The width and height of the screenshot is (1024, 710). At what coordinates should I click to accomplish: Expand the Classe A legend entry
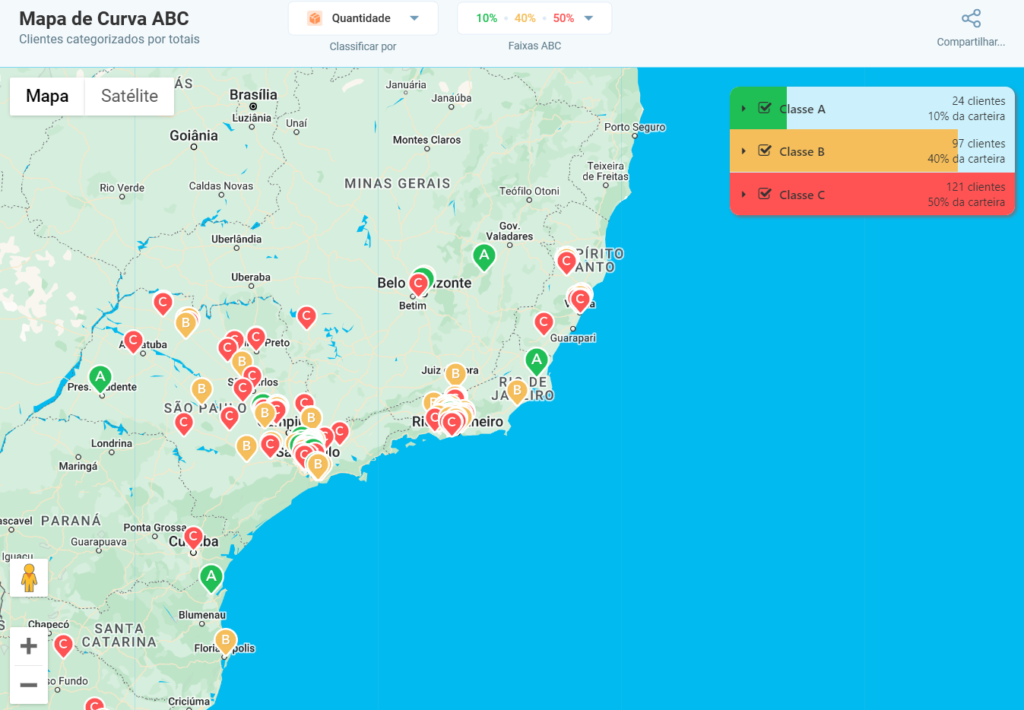click(745, 109)
